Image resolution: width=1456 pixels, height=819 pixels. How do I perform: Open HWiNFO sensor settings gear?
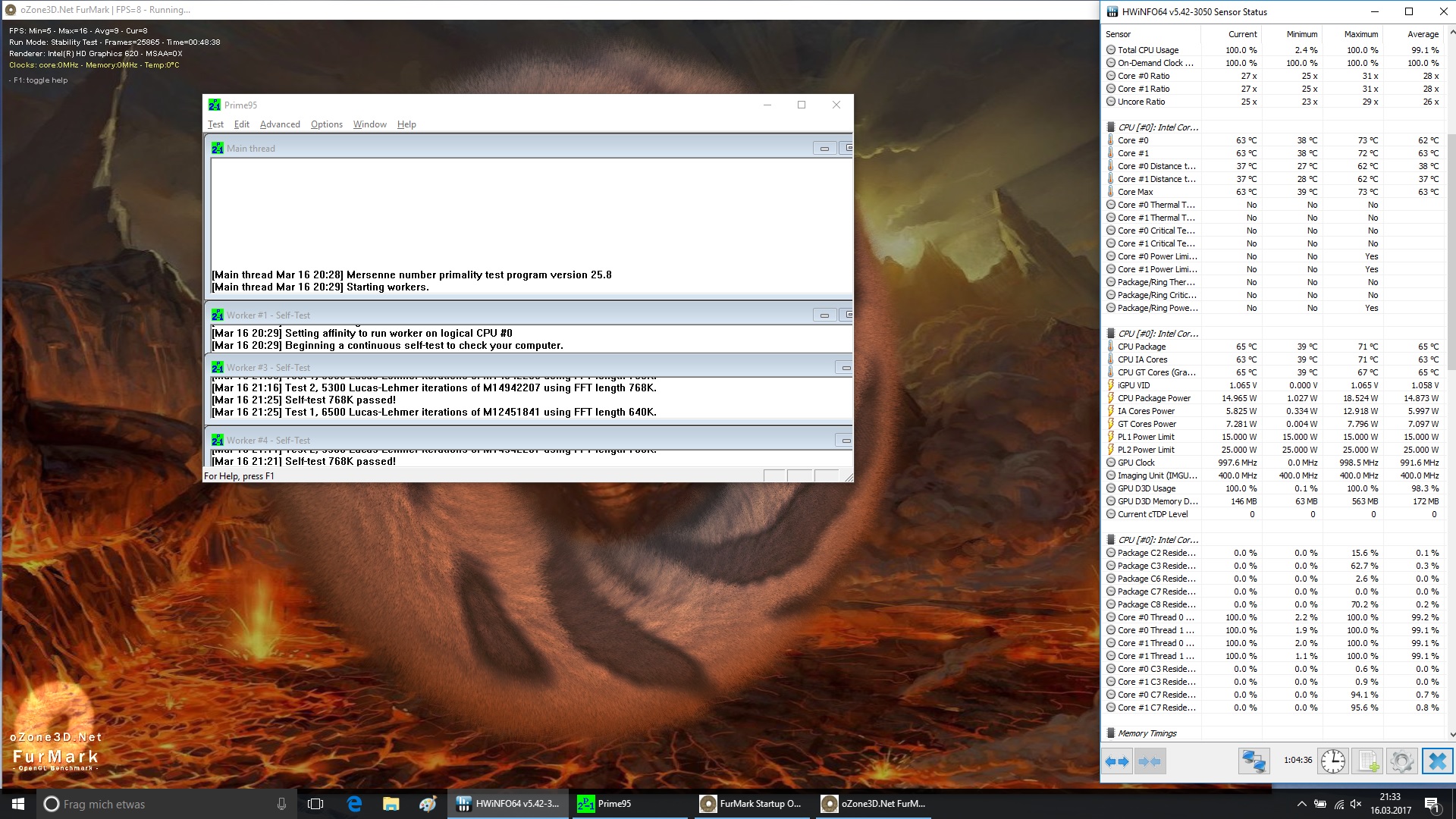(x=1401, y=761)
